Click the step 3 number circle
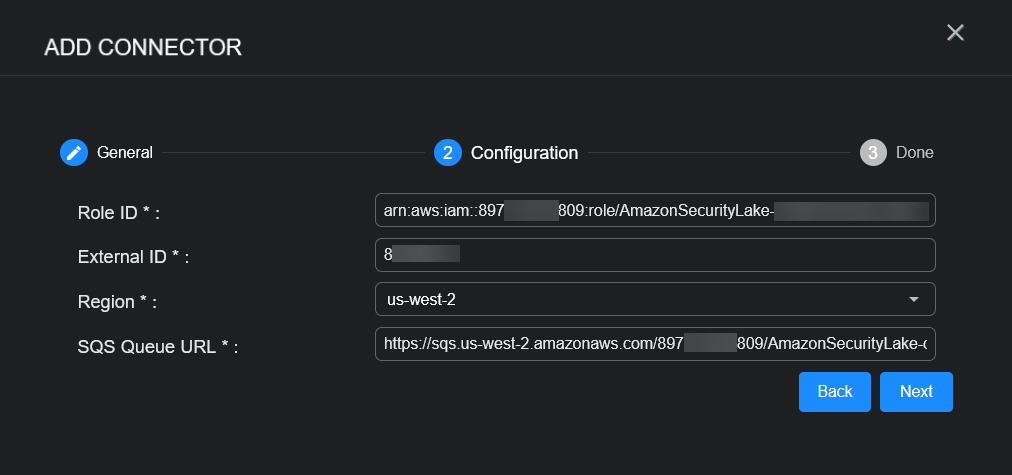 pos(873,153)
